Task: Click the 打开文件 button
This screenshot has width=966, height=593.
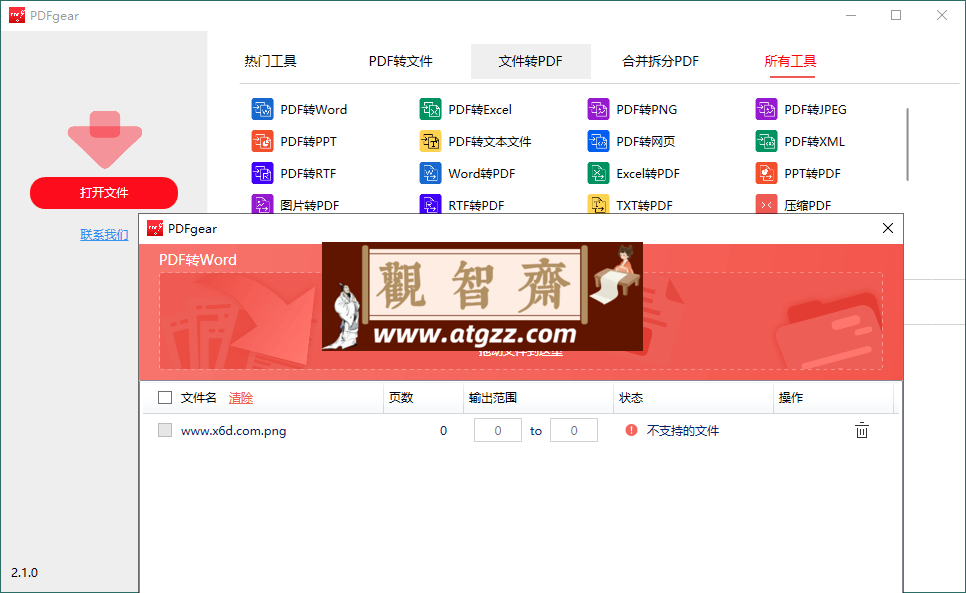Action: [x=104, y=193]
